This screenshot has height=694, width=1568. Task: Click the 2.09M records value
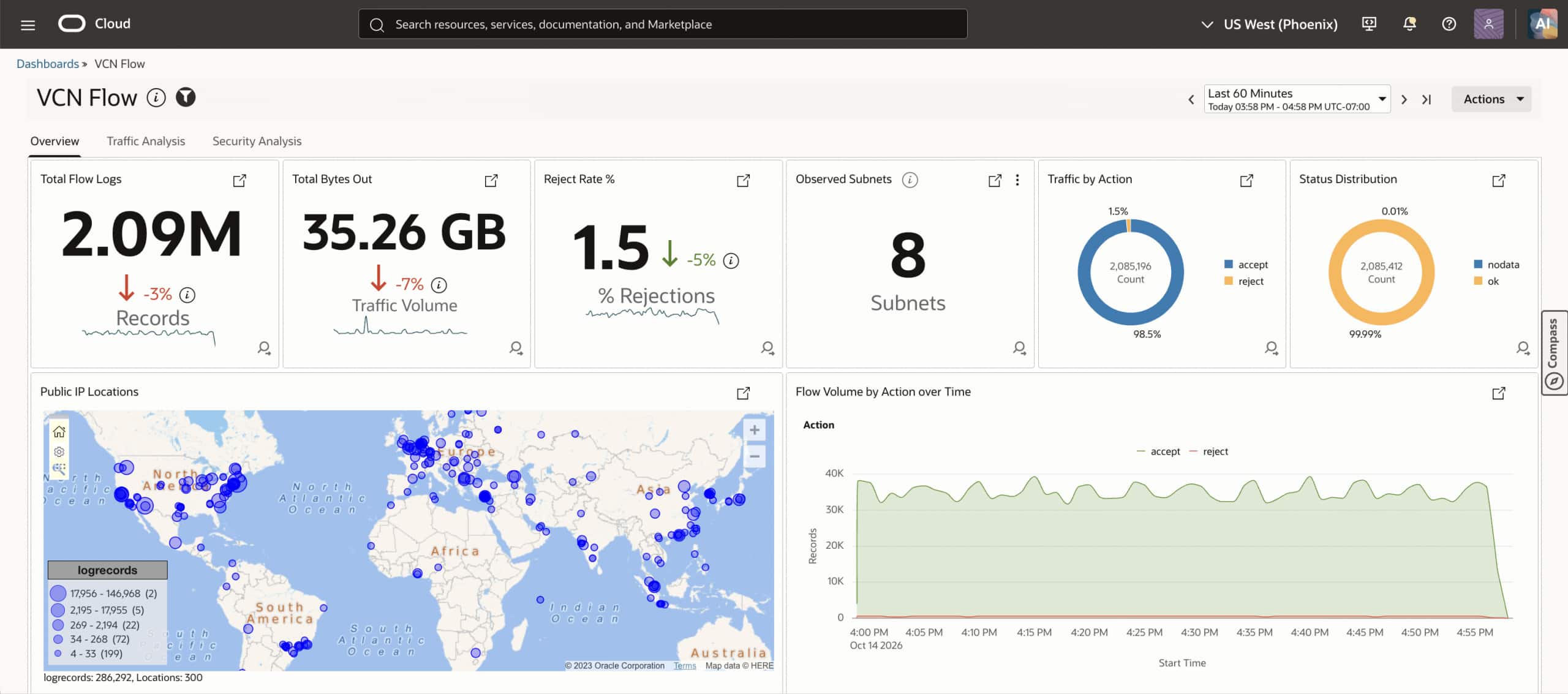click(152, 233)
